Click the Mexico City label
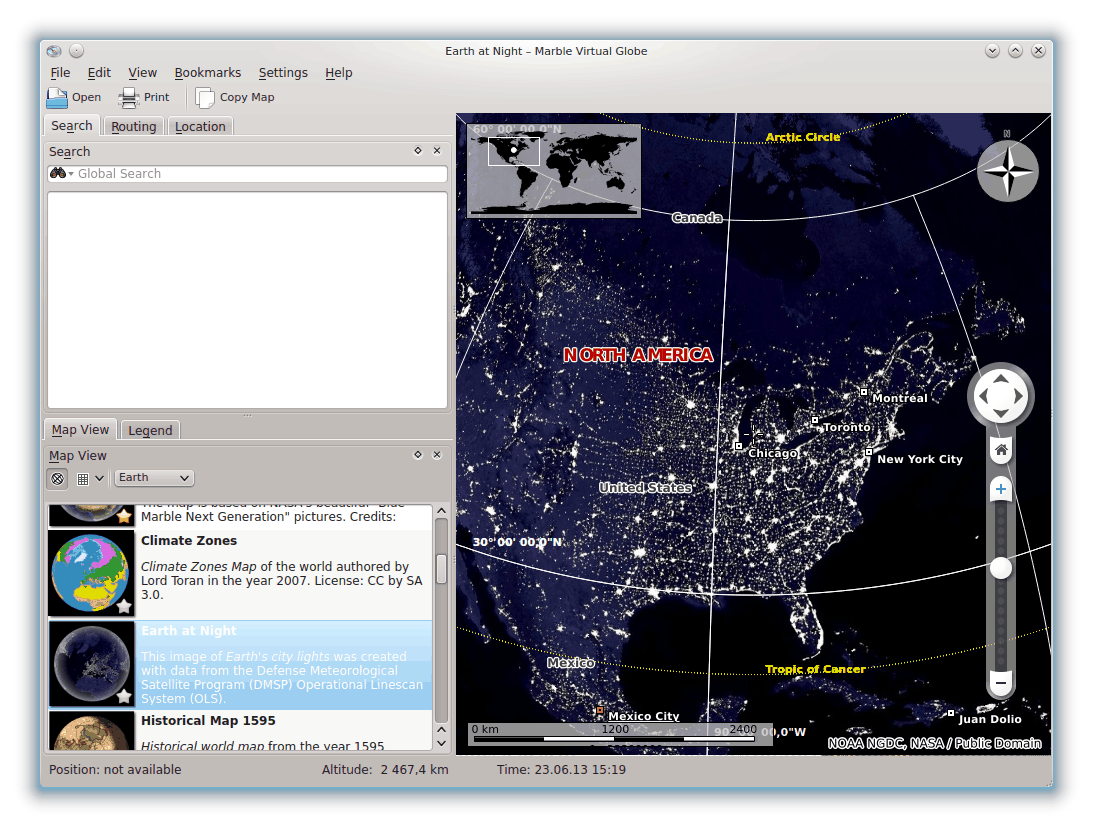Viewport: 1093px width, 827px height. click(643, 715)
